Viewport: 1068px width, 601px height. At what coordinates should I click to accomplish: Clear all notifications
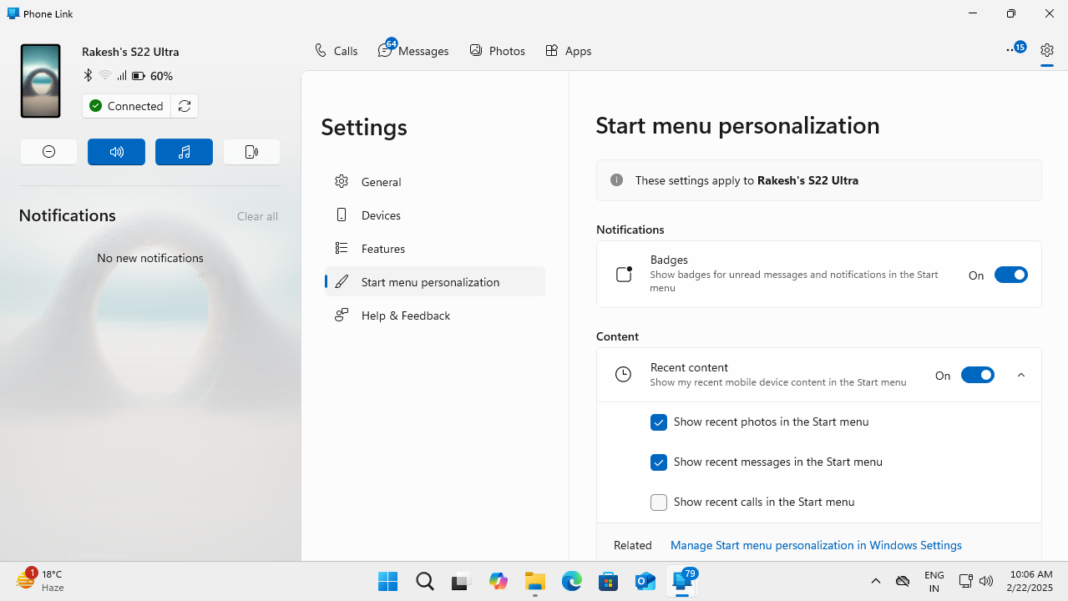tap(257, 216)
